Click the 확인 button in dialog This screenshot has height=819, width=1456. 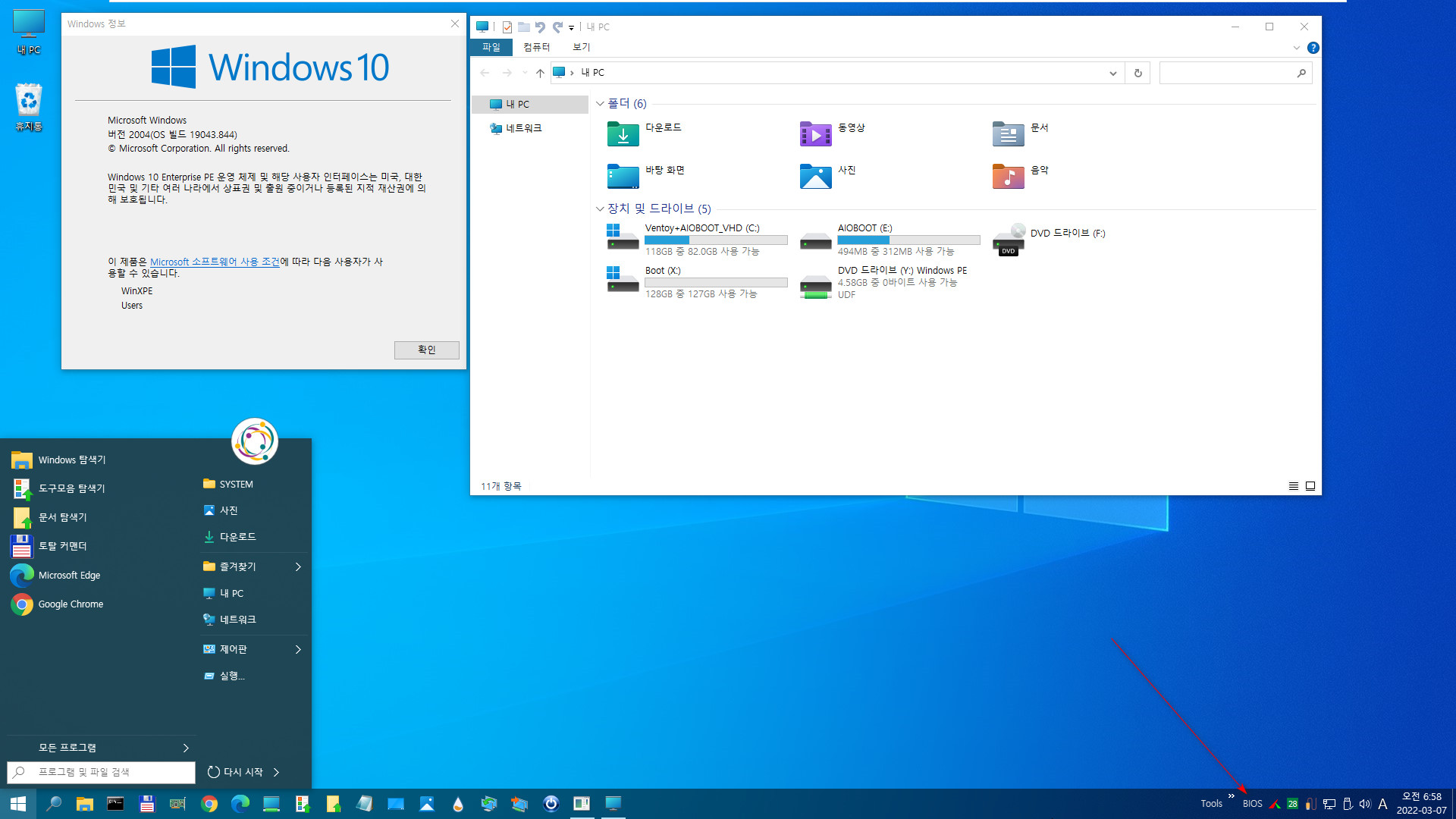point(425,349)
